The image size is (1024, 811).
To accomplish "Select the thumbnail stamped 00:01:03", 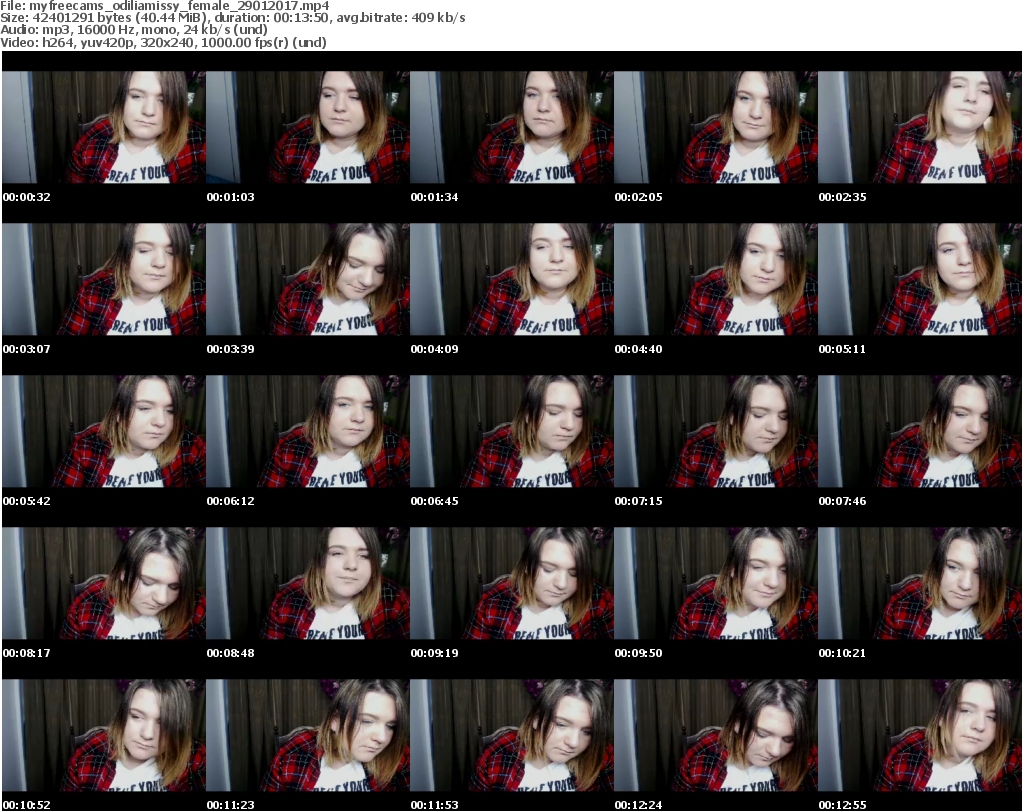I will [308, 127].
